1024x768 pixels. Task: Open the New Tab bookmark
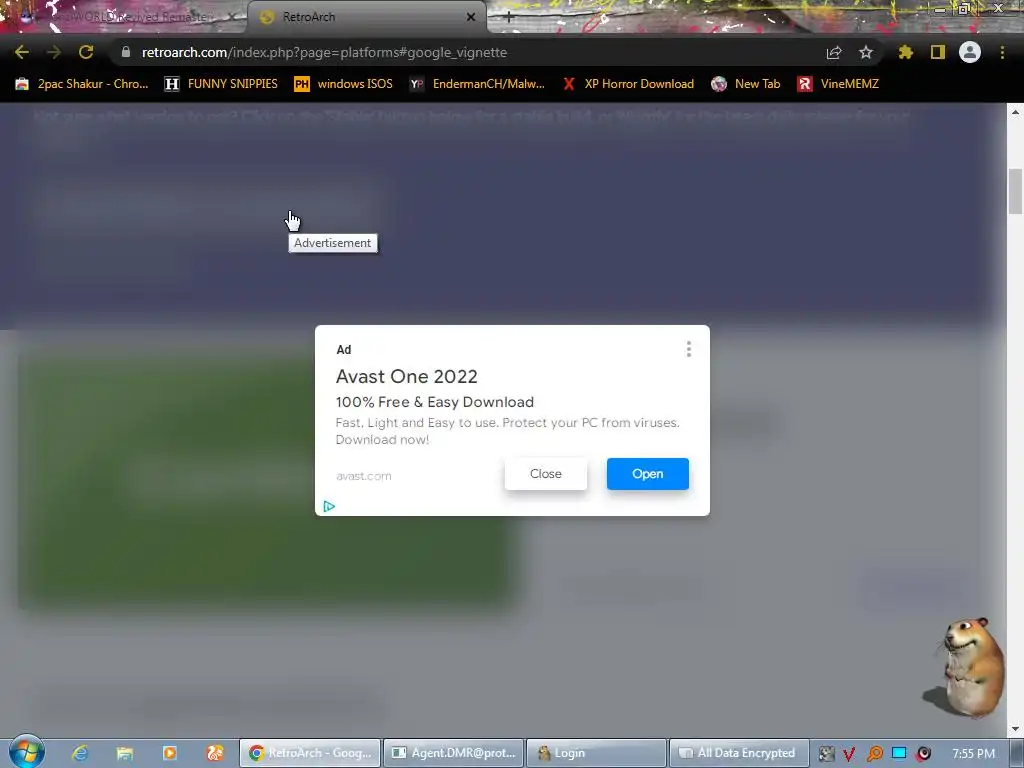(746, 84)
